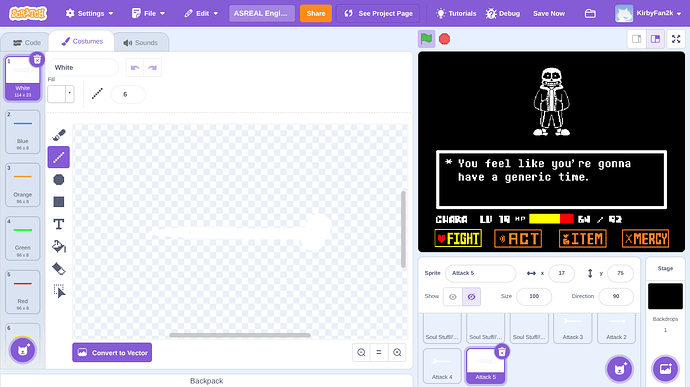Image resolution: width=690 pixels, height=387 pixels.
Task: Edit the sprite name Attack 5 field
Action: click(480, 273)
